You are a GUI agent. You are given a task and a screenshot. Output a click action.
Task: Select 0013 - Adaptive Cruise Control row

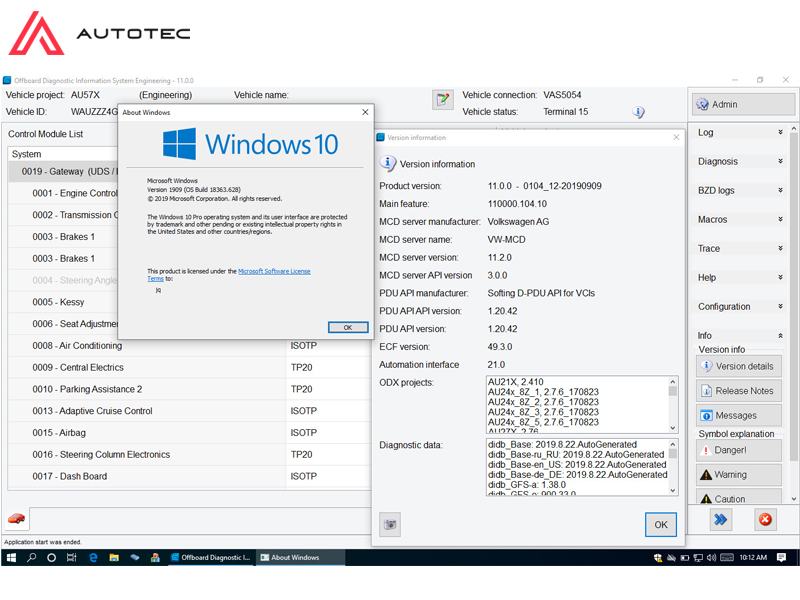(x=189, y=411)
